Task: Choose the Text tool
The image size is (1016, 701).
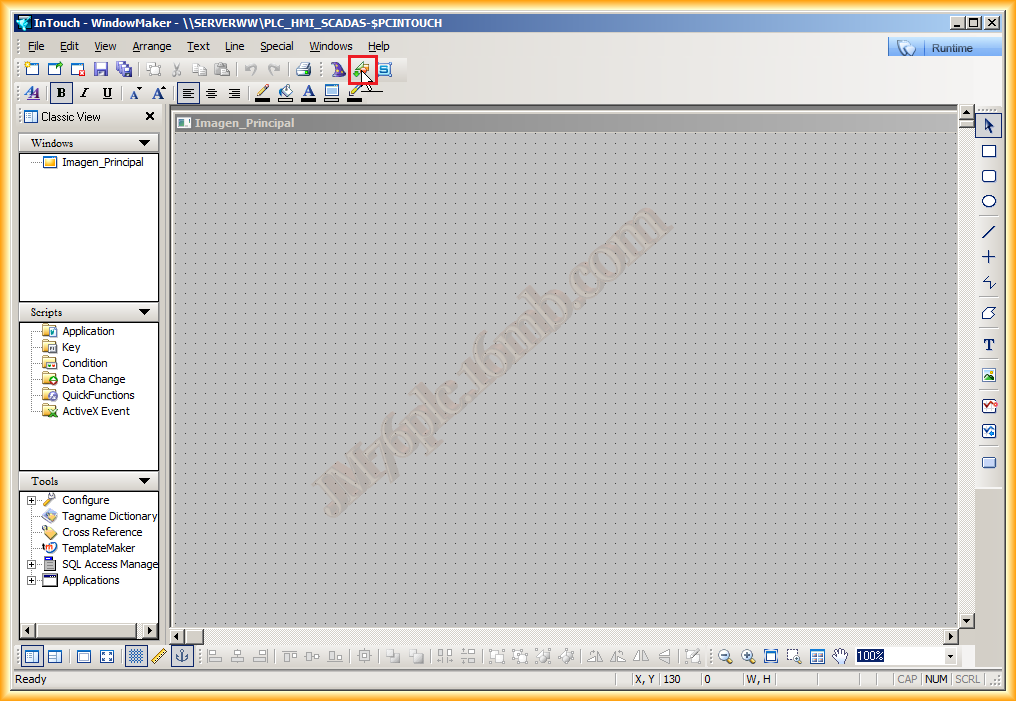Action: click(988, 345)
